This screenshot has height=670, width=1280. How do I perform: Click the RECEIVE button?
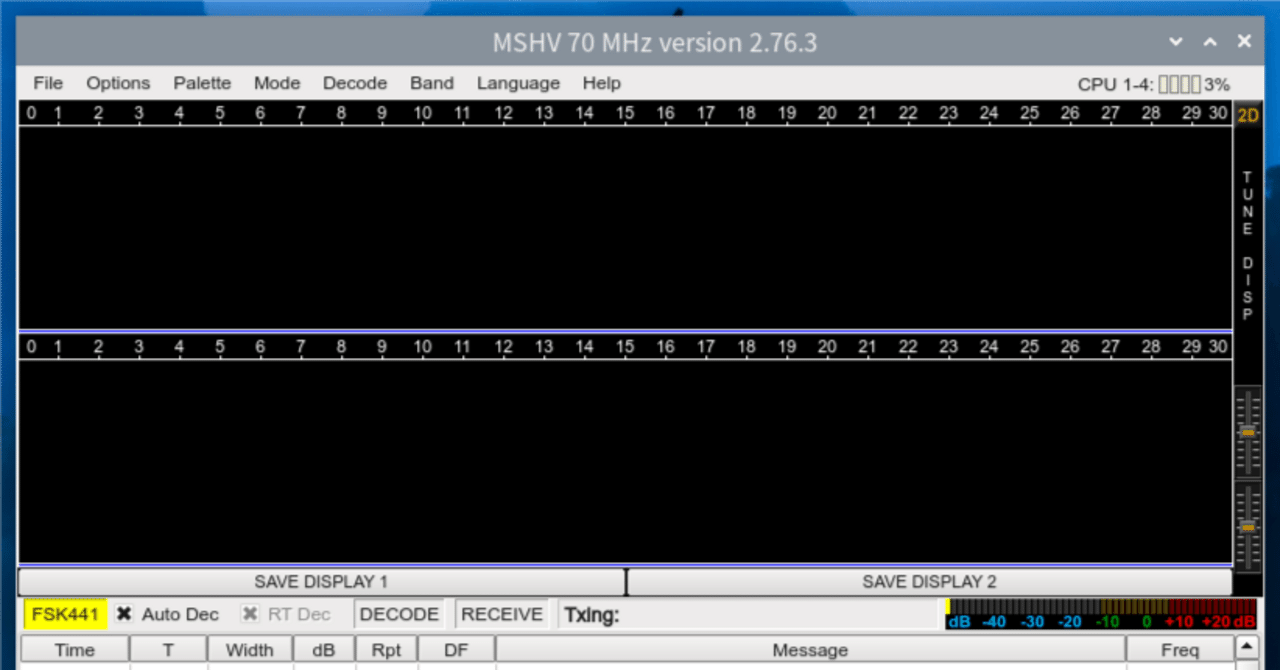click(503, 614)
